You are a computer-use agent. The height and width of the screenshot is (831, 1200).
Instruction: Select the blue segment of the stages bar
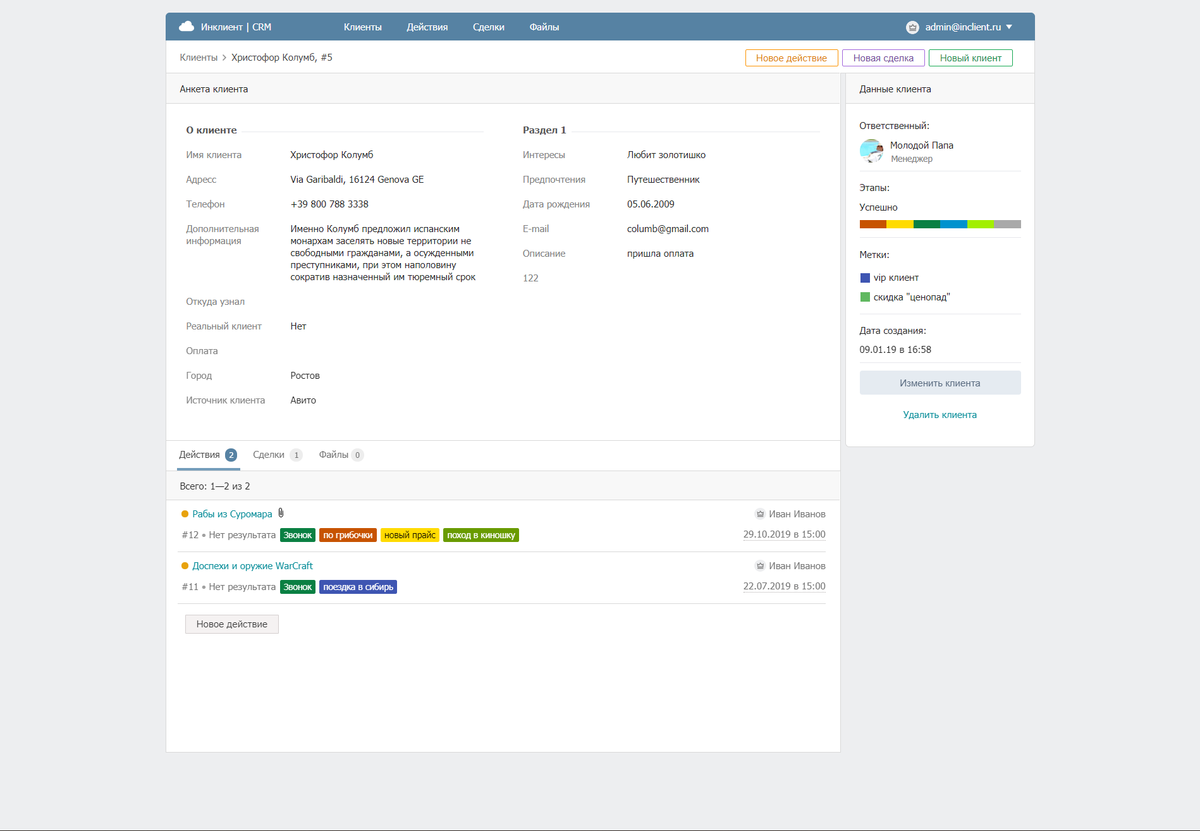click(953, 224)
